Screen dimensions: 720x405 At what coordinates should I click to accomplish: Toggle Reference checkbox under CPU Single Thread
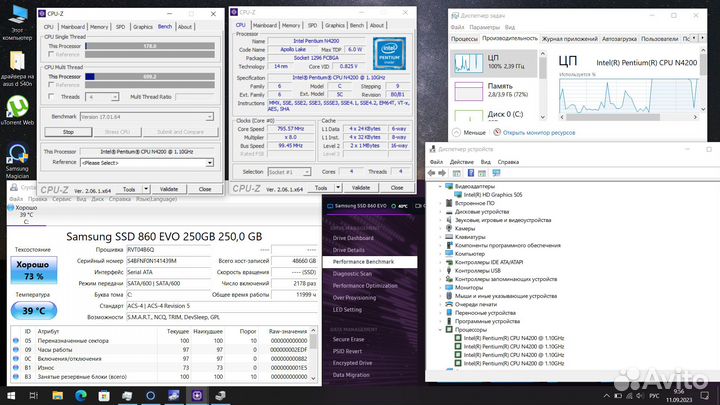coord(51,54)
